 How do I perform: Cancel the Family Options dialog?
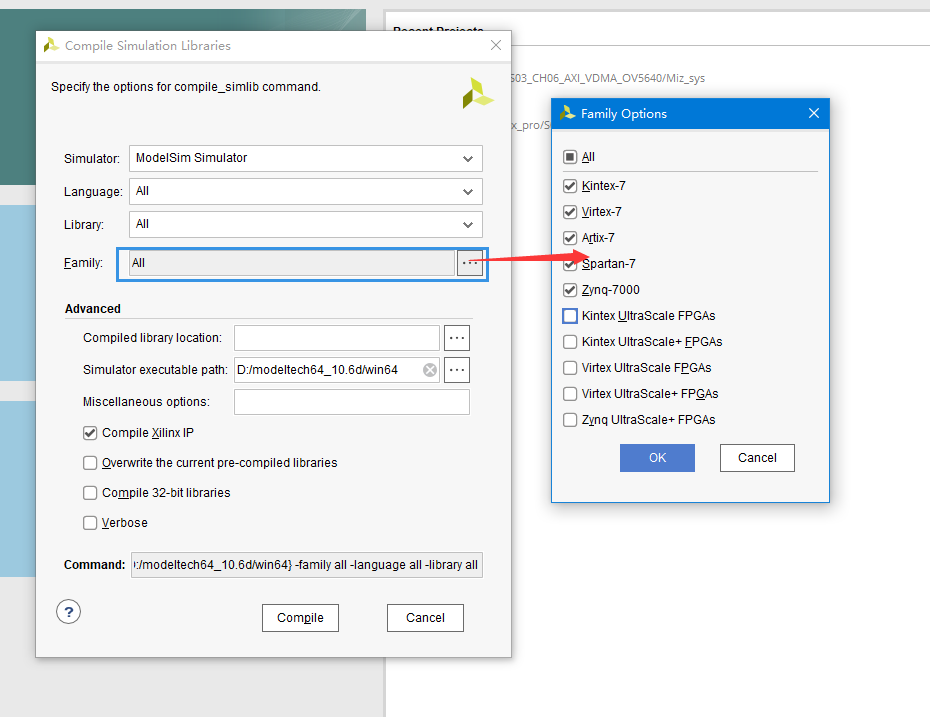[x=757, y=458]
